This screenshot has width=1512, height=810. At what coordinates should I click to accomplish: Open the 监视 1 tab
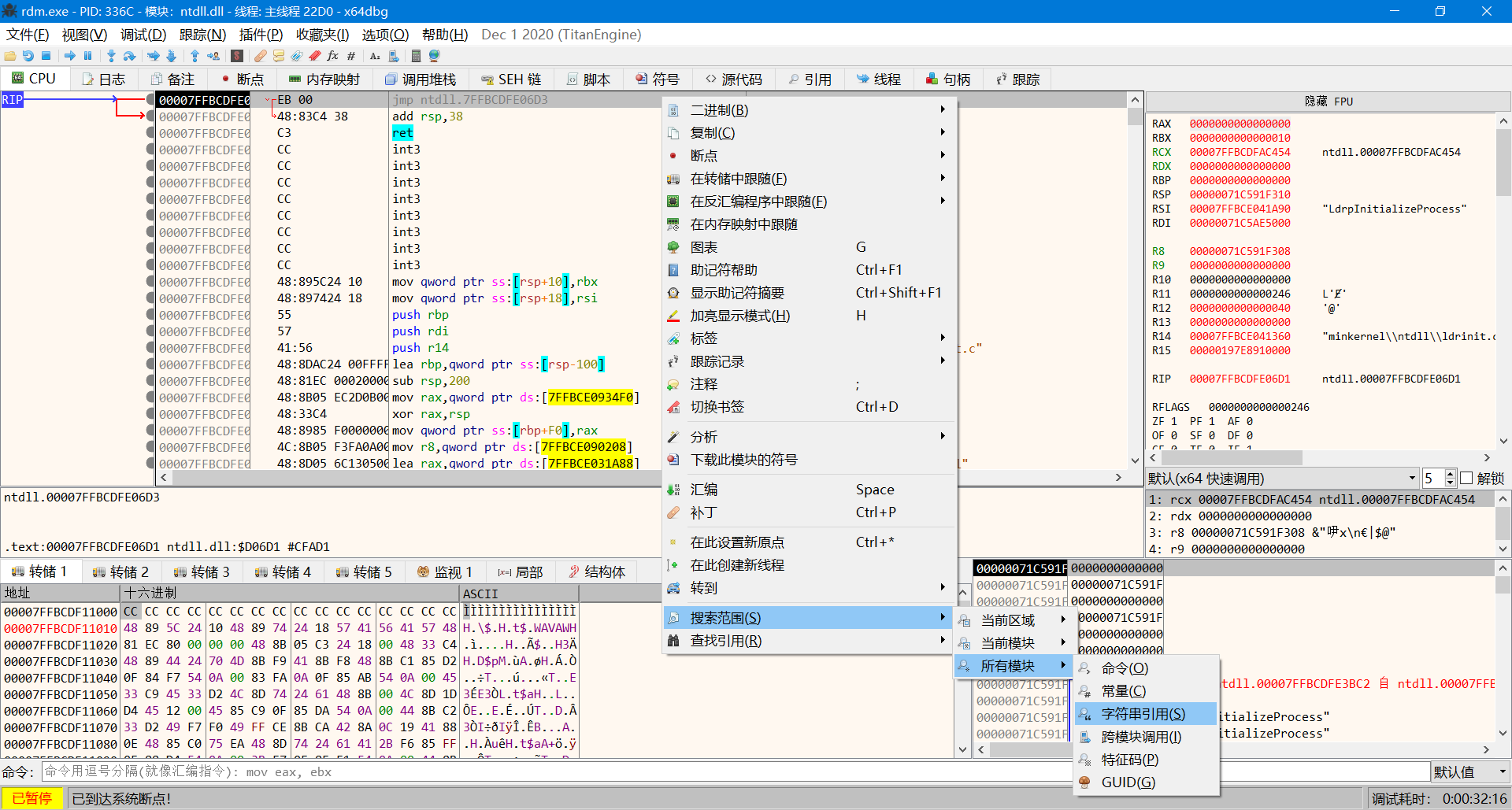click(444, 572)
